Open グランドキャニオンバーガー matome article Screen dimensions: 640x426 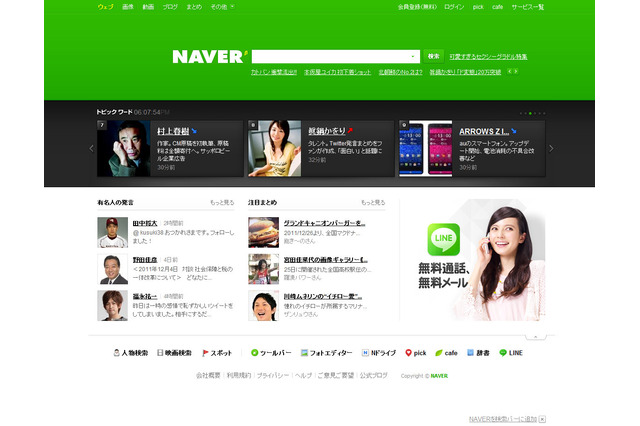(x=324, y=223)
